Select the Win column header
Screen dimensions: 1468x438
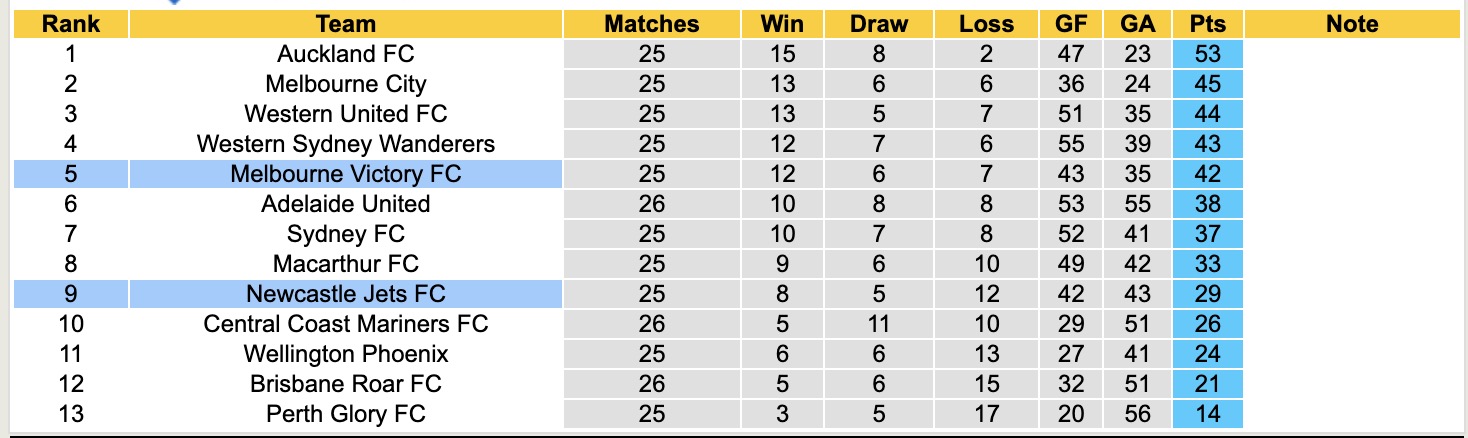pos(782,24)
